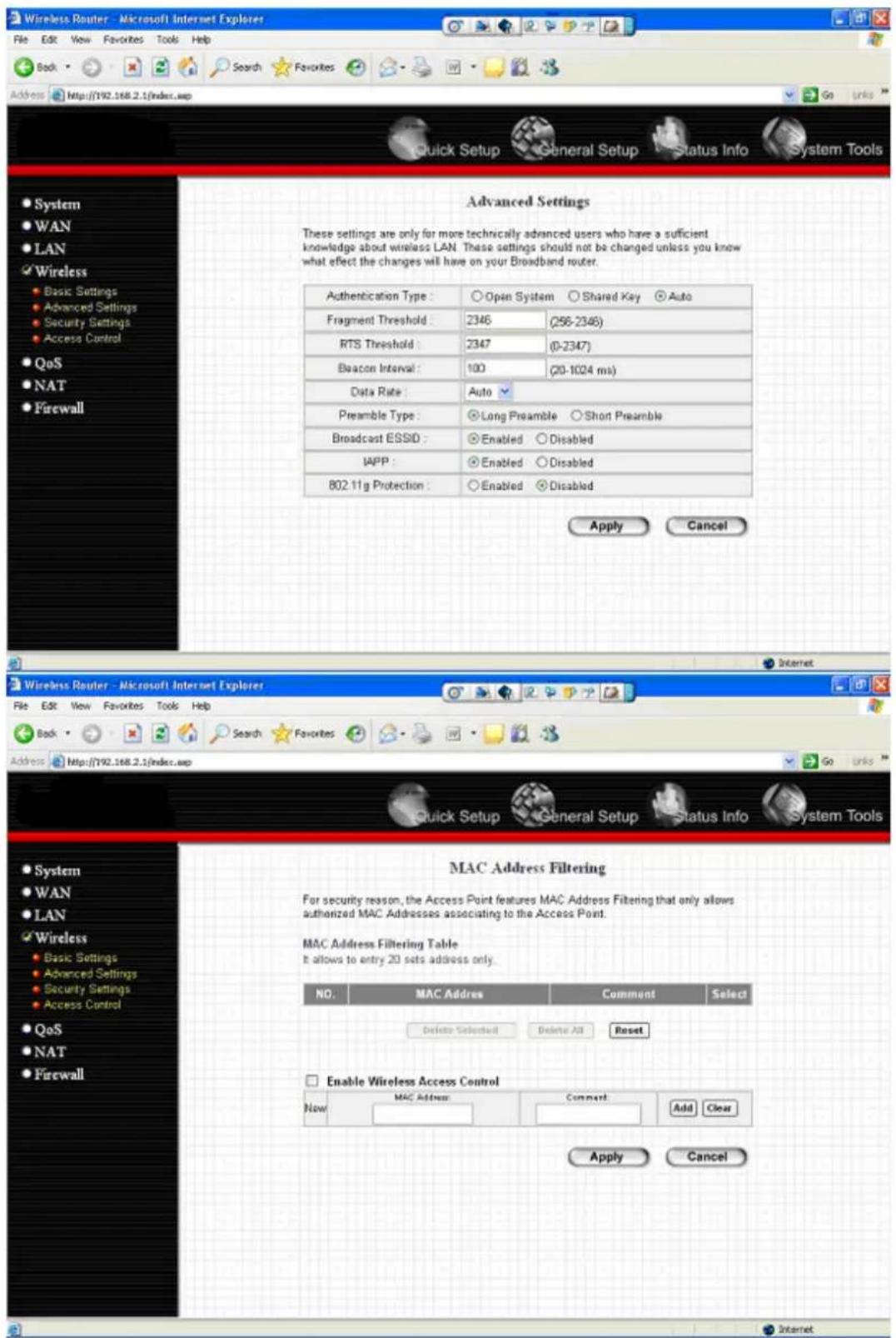Click Go button in Advanced Settings window address bar
This screenshot has height=1338, width=896.
[x=818, y=95]
